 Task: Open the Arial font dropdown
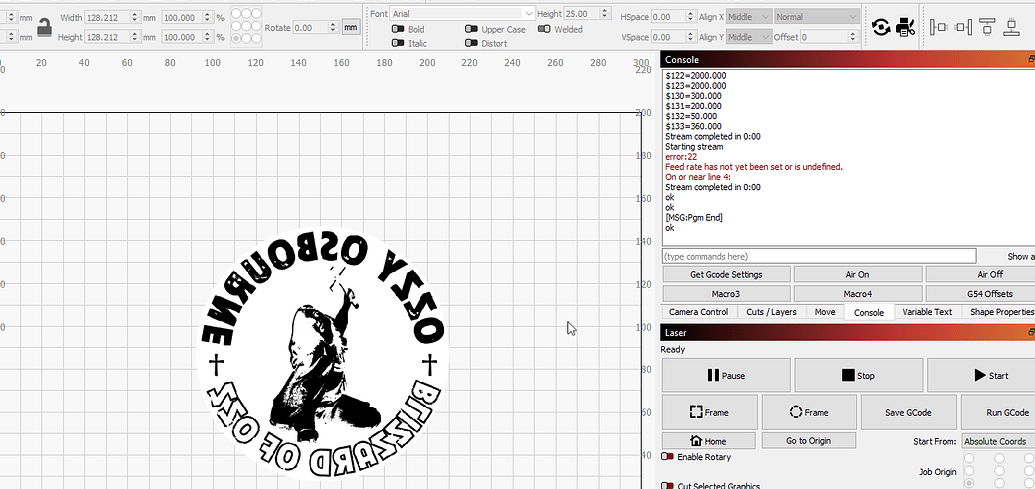[463, 13]
